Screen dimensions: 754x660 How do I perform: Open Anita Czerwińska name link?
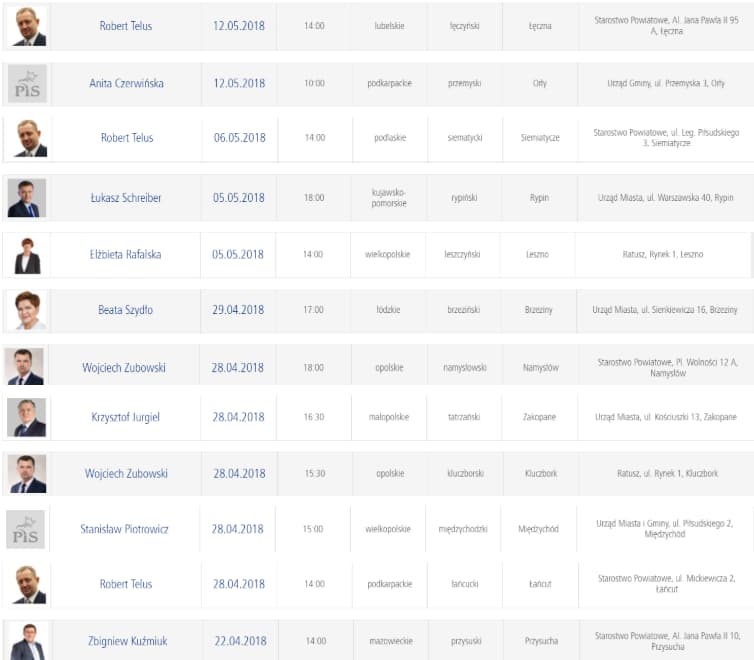tap(126, 83)
